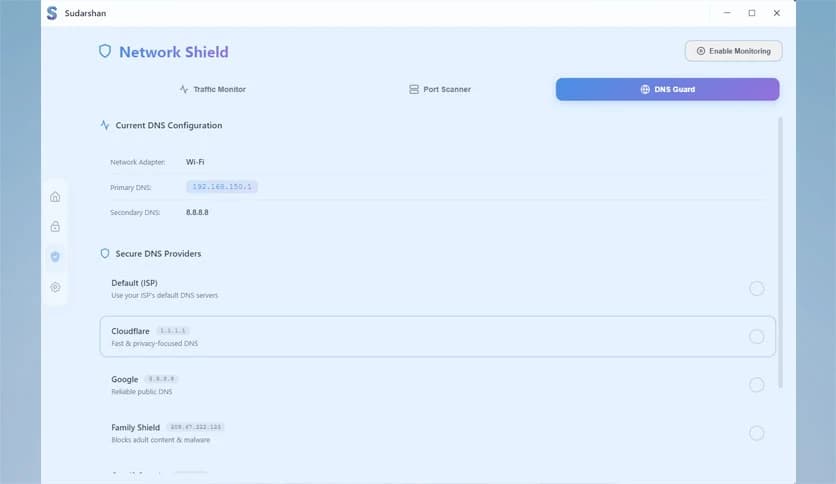Click the Enable Monitoring button

click(x=734, y=51)
